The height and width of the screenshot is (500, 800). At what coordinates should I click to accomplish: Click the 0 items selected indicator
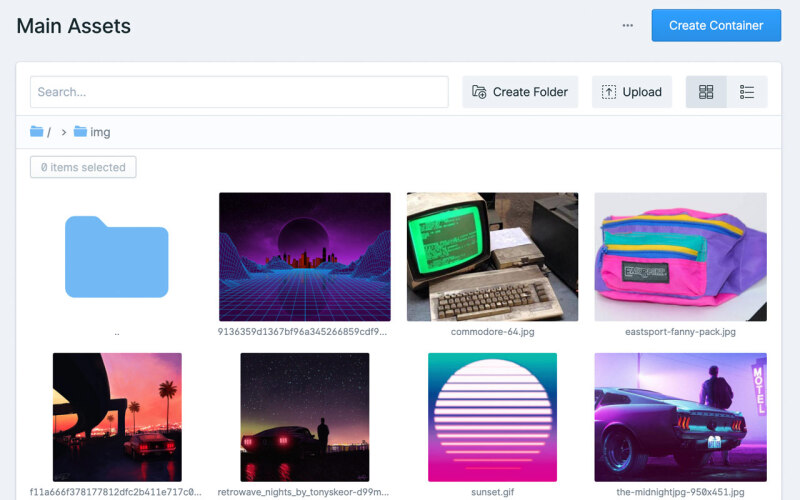point(83,167)
